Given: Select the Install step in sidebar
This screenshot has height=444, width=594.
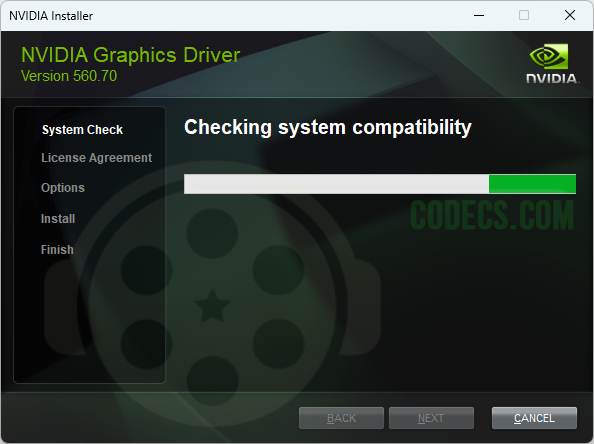Looking at the screenshot, I should pyautogui.click(x=58, y=219).
